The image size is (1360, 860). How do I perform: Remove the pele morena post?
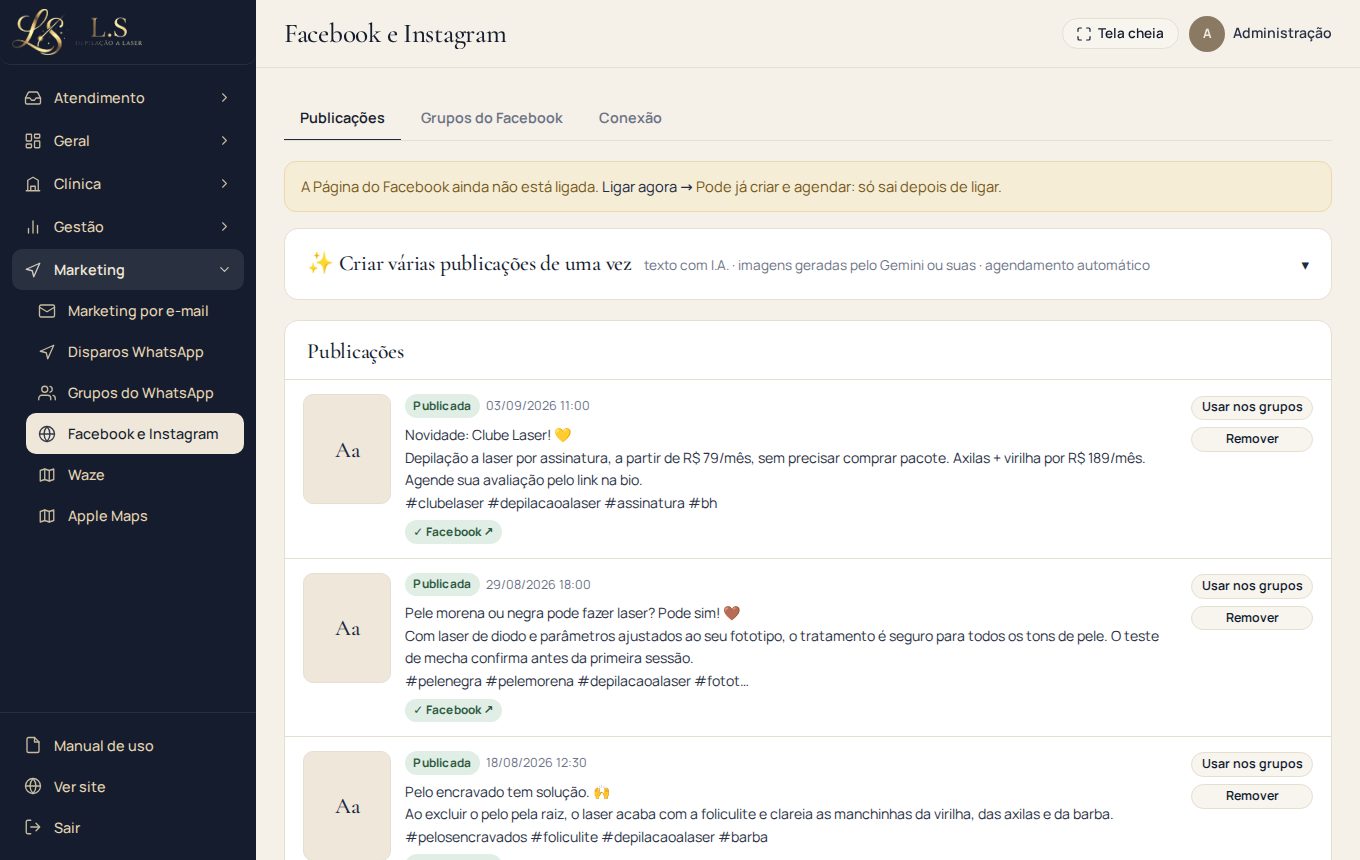point(1252,618)
